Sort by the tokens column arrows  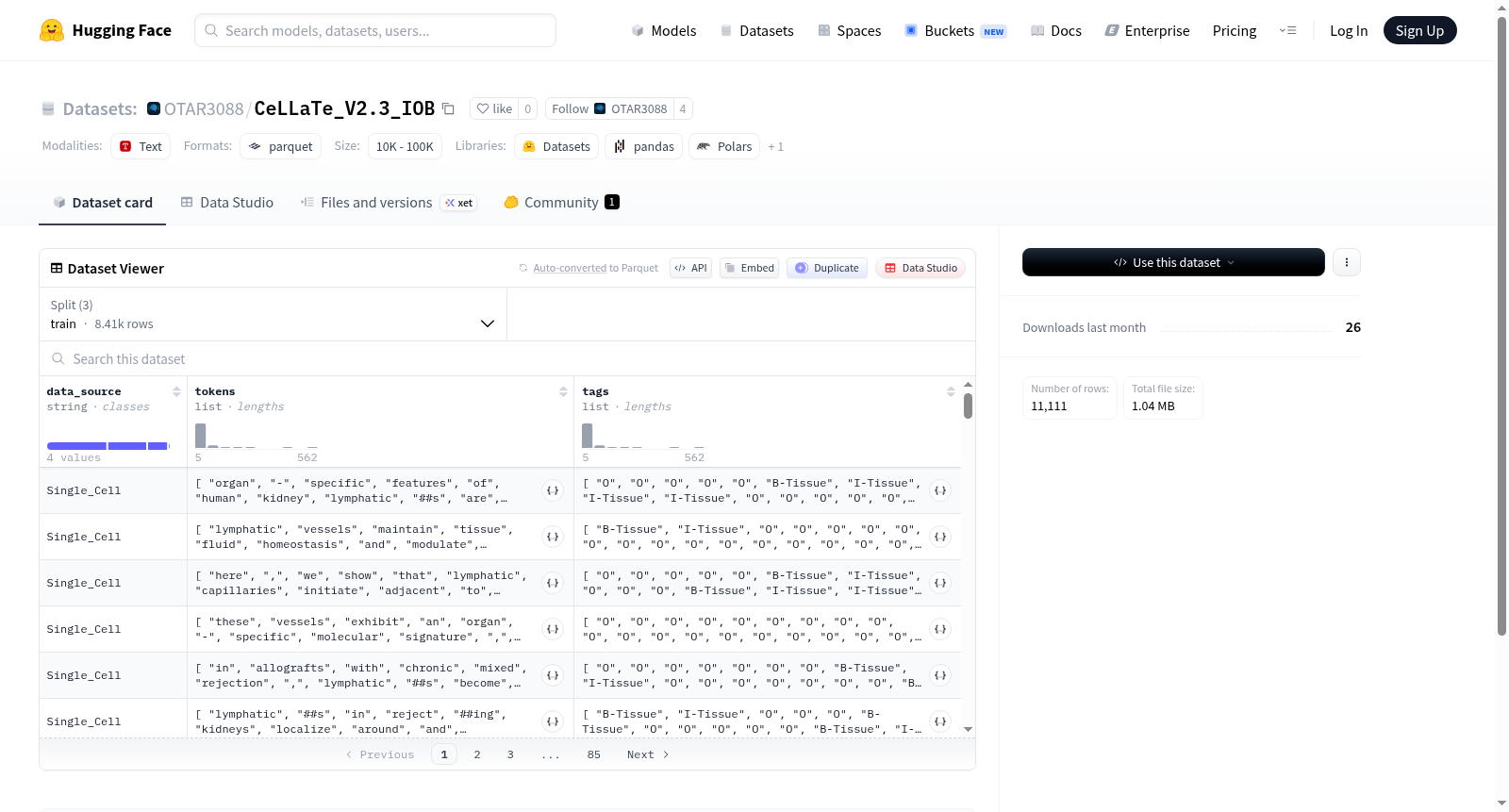click(563, 391)
